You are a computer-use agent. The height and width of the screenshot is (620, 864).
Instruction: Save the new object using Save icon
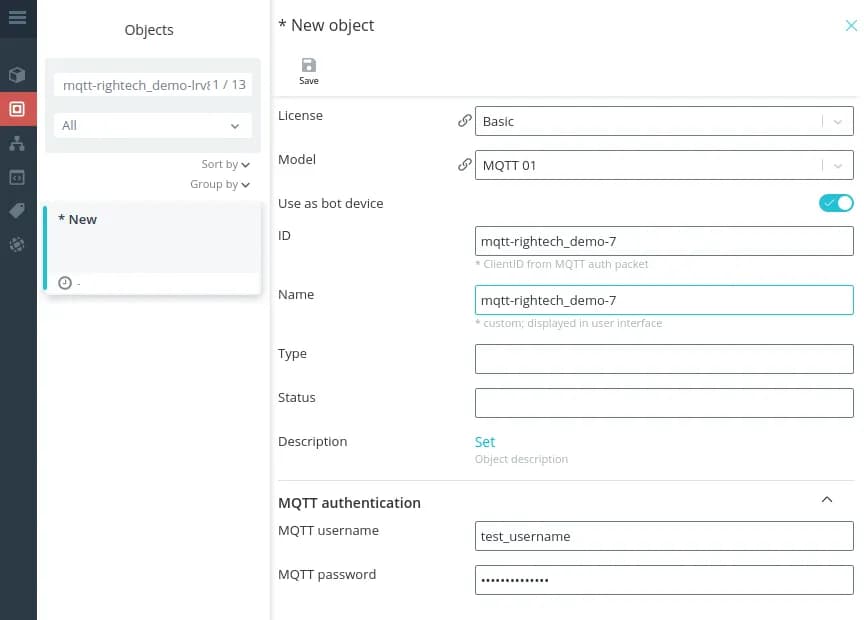point(308,67)
